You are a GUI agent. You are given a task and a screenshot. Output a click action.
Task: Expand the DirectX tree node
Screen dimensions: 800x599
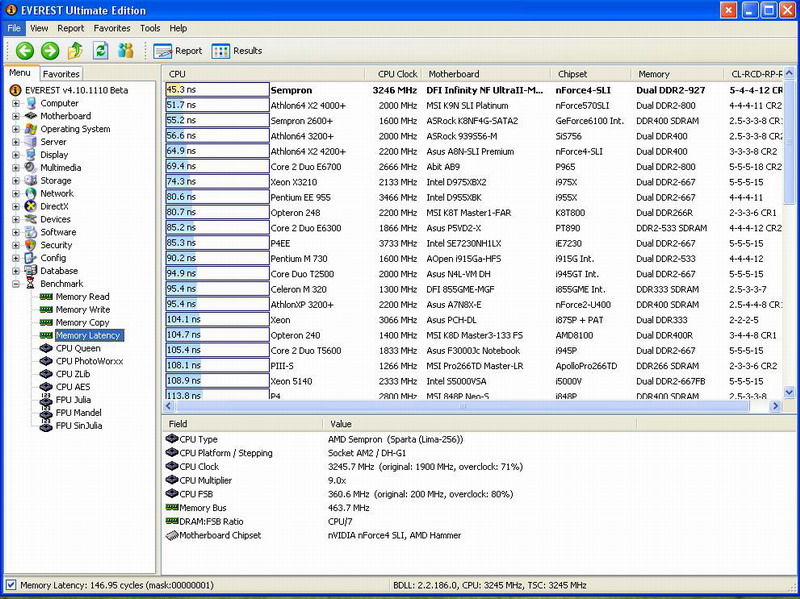(16, 206)
